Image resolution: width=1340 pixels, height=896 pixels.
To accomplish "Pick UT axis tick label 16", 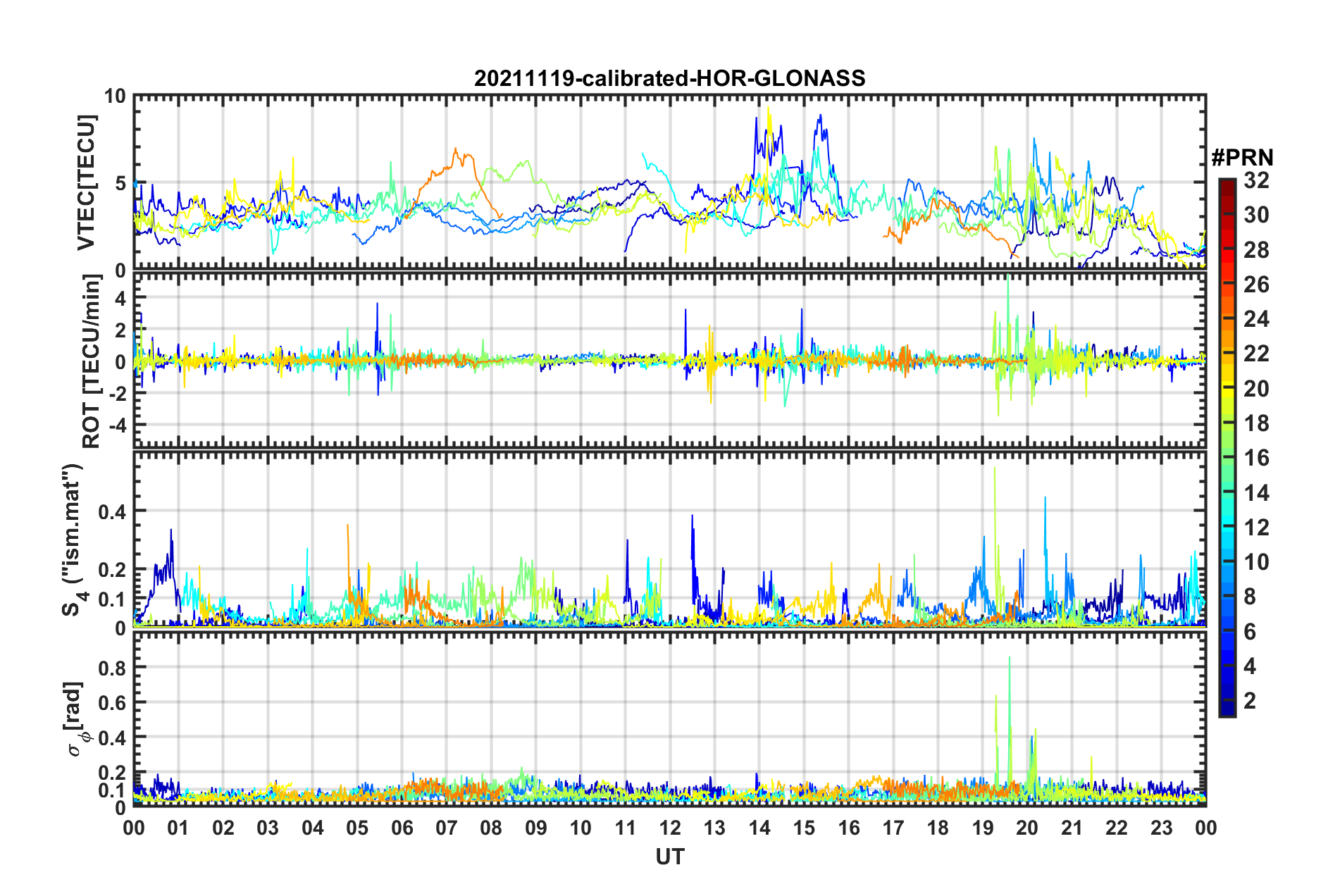I will (849, 828).
